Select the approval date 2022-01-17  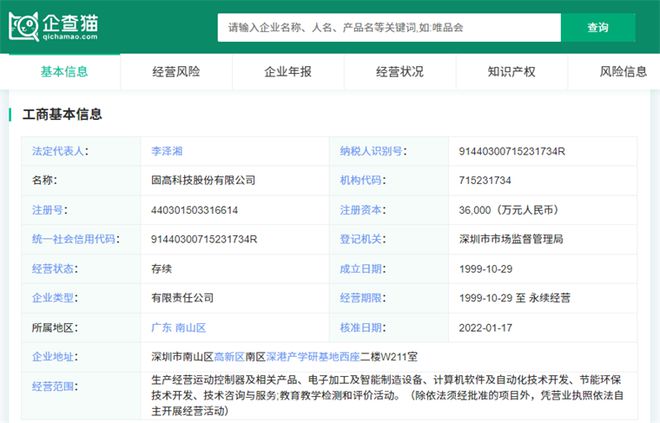[486, 327]
